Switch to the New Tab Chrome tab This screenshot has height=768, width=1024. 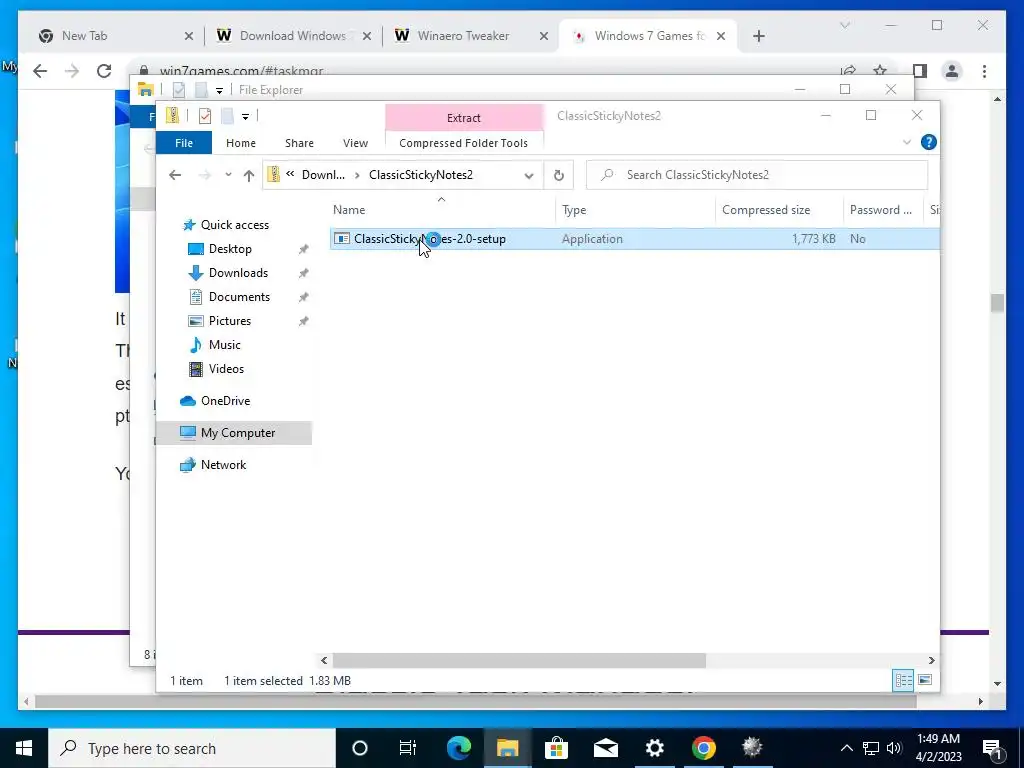116,36
